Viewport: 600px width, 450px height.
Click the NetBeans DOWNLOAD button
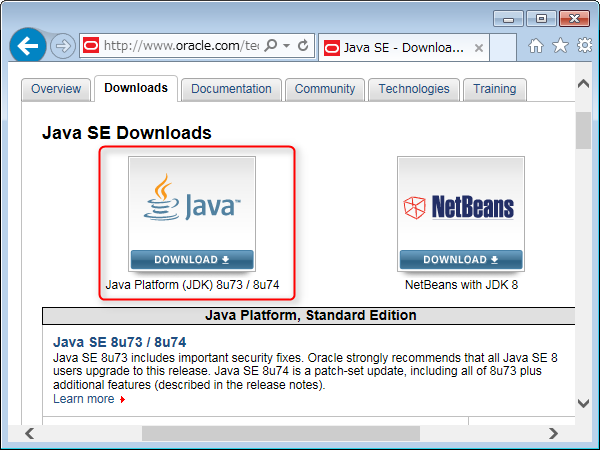pos(461,260)
